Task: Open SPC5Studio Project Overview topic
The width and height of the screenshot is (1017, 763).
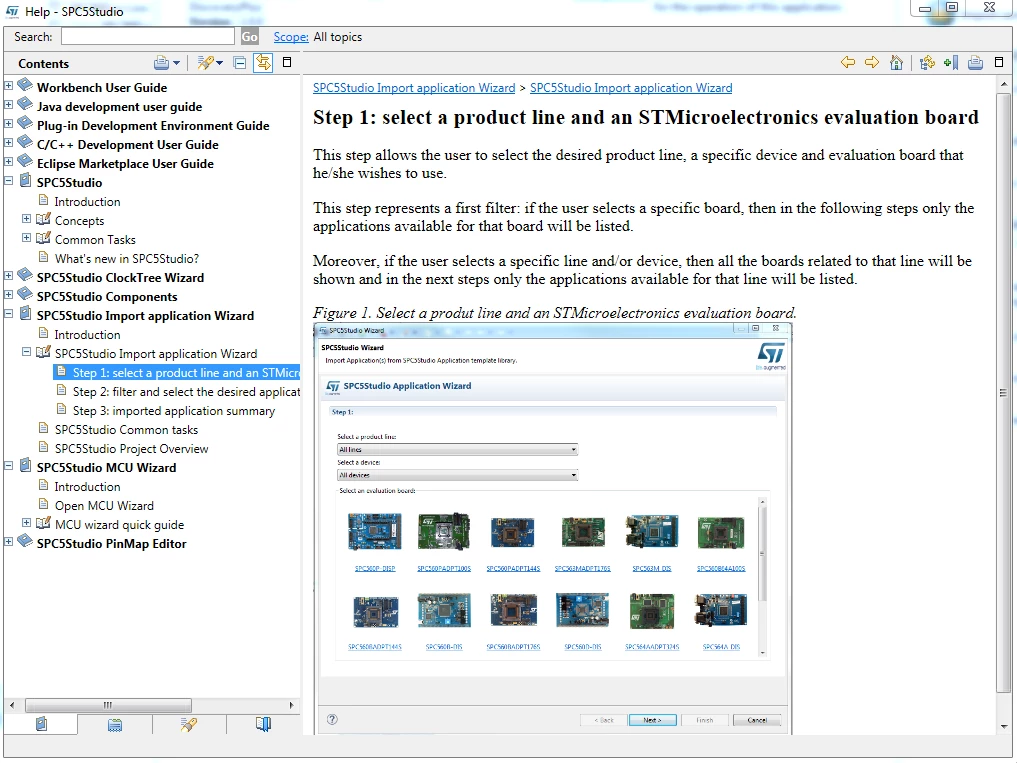Action: point(131,448)
